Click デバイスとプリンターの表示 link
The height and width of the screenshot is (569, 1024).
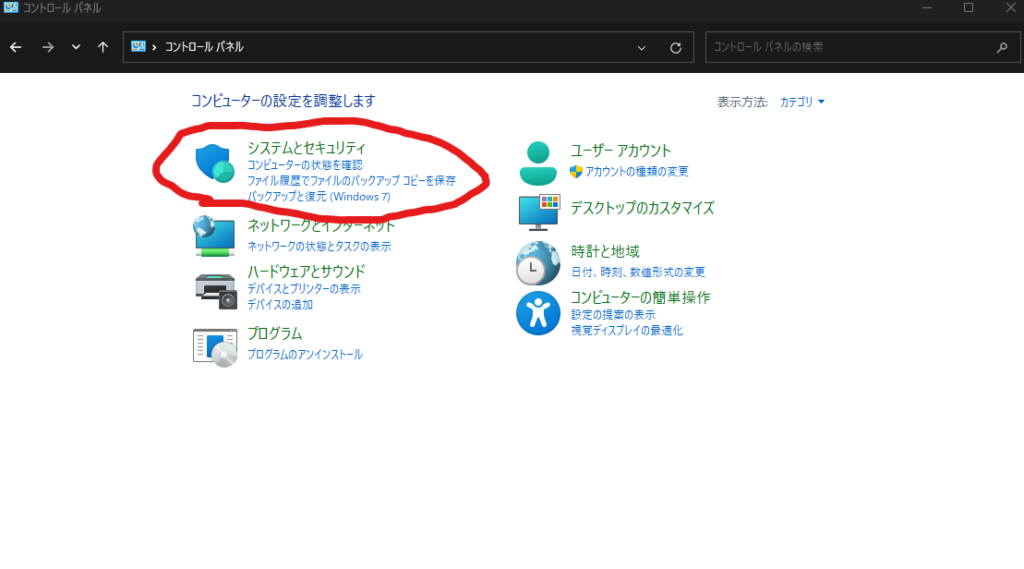click(304, 289)
